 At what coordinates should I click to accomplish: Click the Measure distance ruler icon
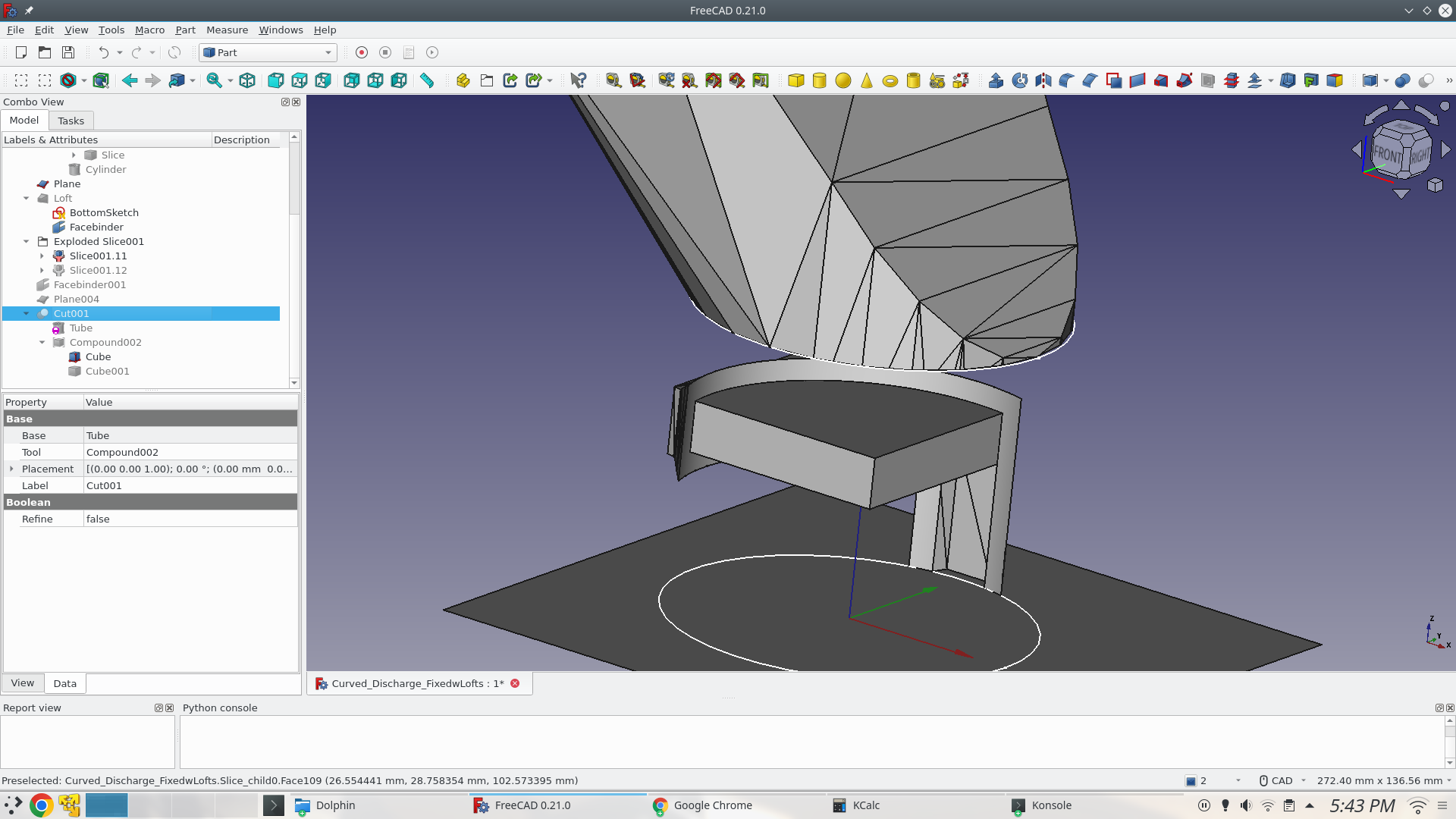tap(427, 80)
